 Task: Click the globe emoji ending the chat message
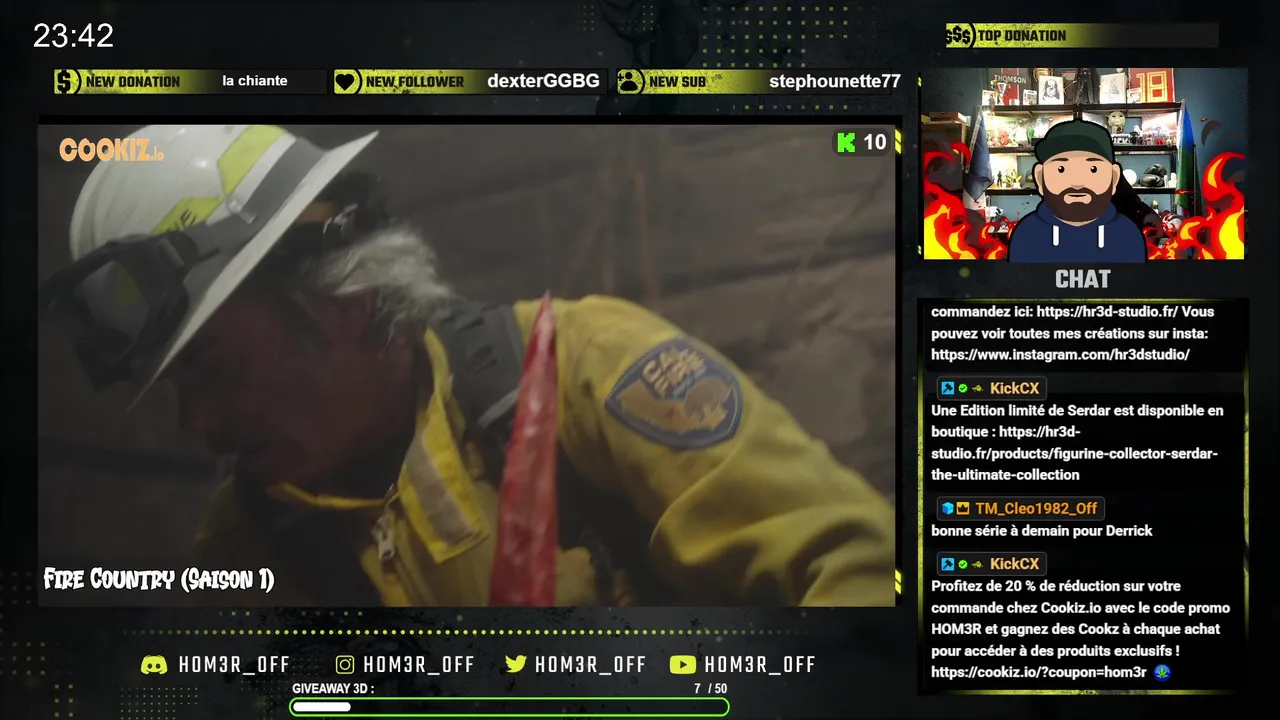1161,672
